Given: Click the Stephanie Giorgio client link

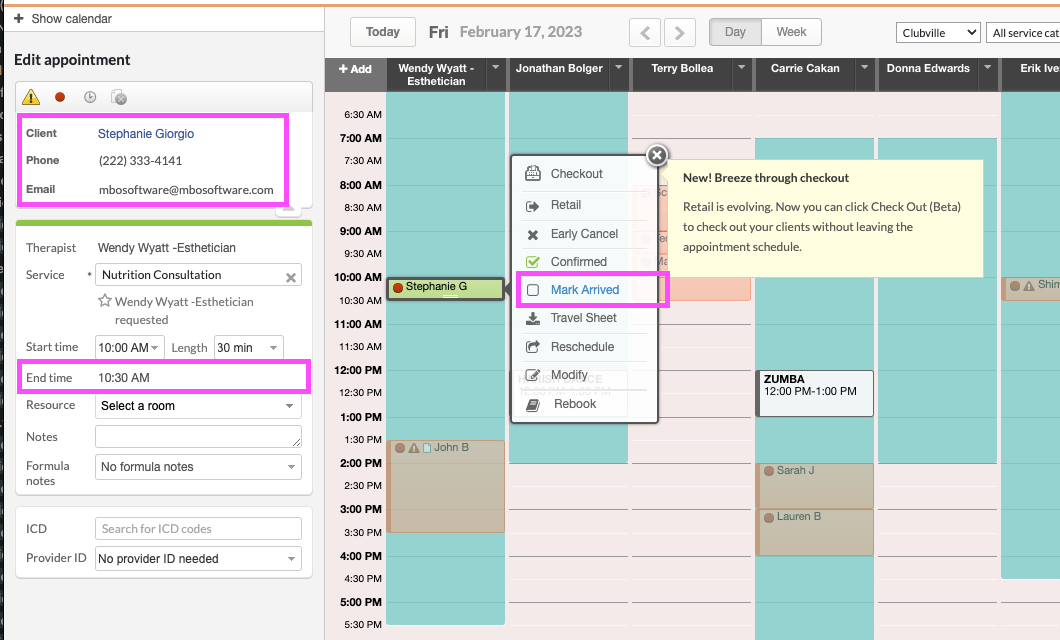Looking at the screenshot, I should pos(145,133).
